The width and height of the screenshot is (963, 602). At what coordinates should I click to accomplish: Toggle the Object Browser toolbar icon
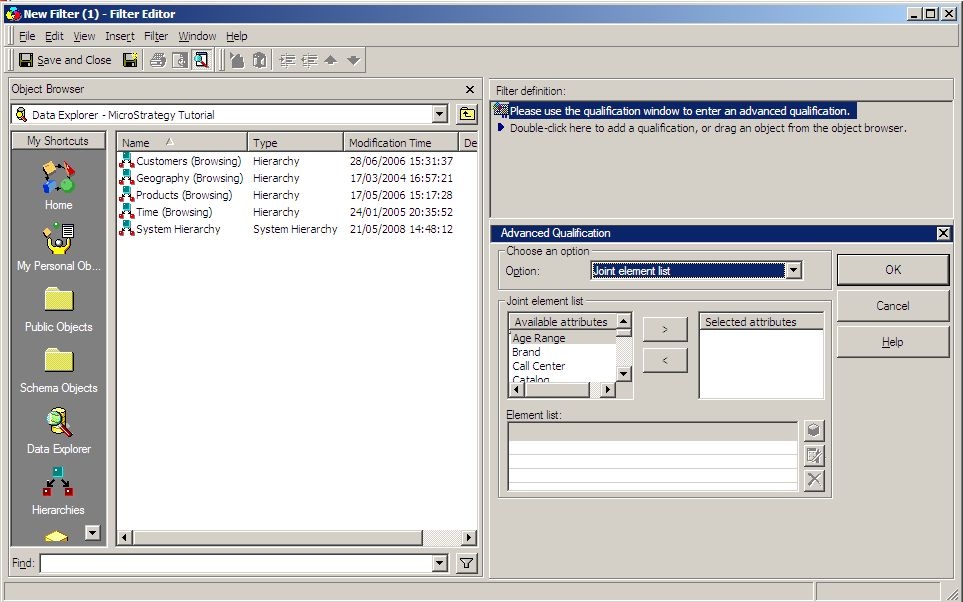[x=202, y=60]
